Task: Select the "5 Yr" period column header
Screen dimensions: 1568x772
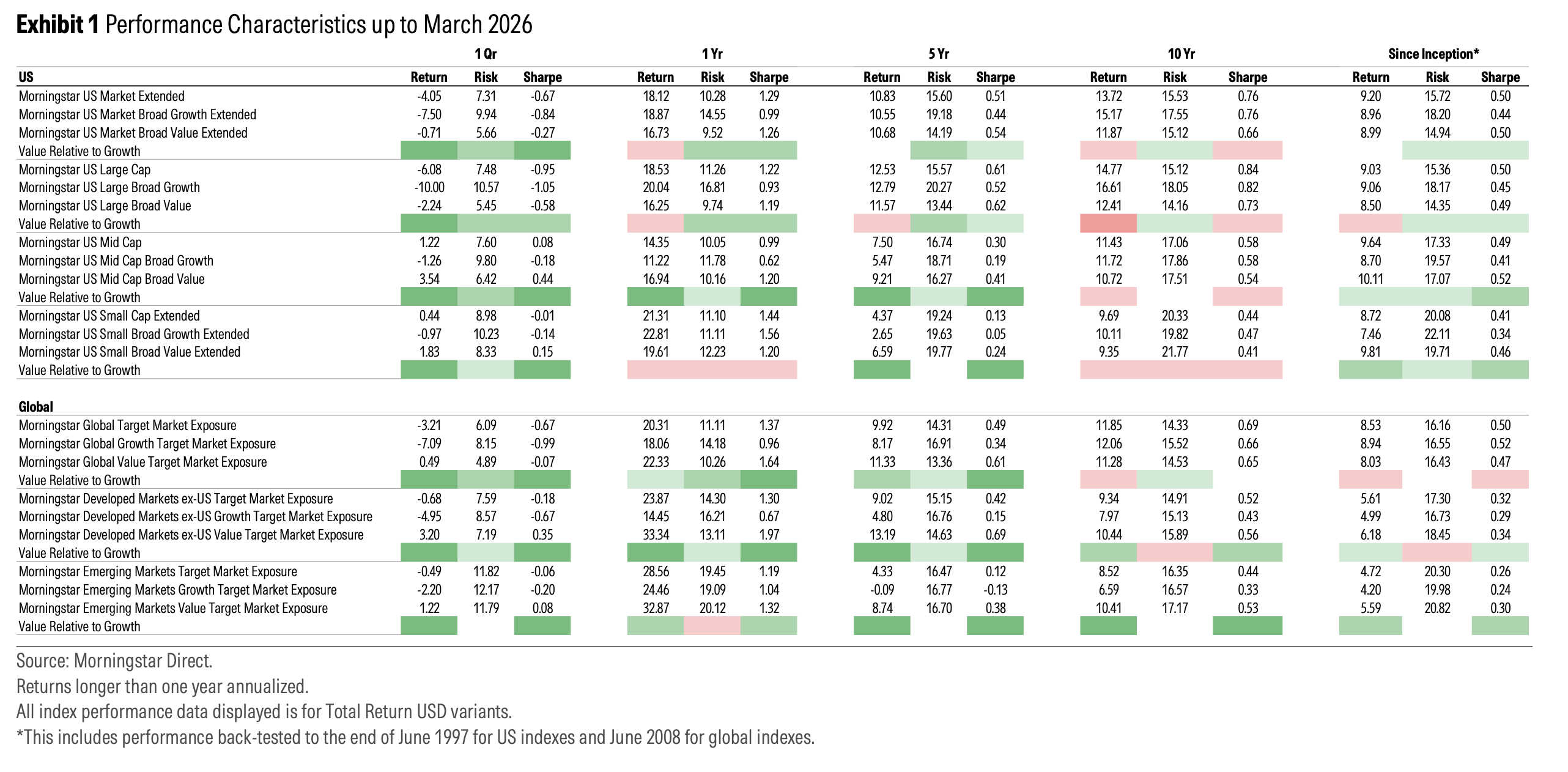Action: pos(939,54)
